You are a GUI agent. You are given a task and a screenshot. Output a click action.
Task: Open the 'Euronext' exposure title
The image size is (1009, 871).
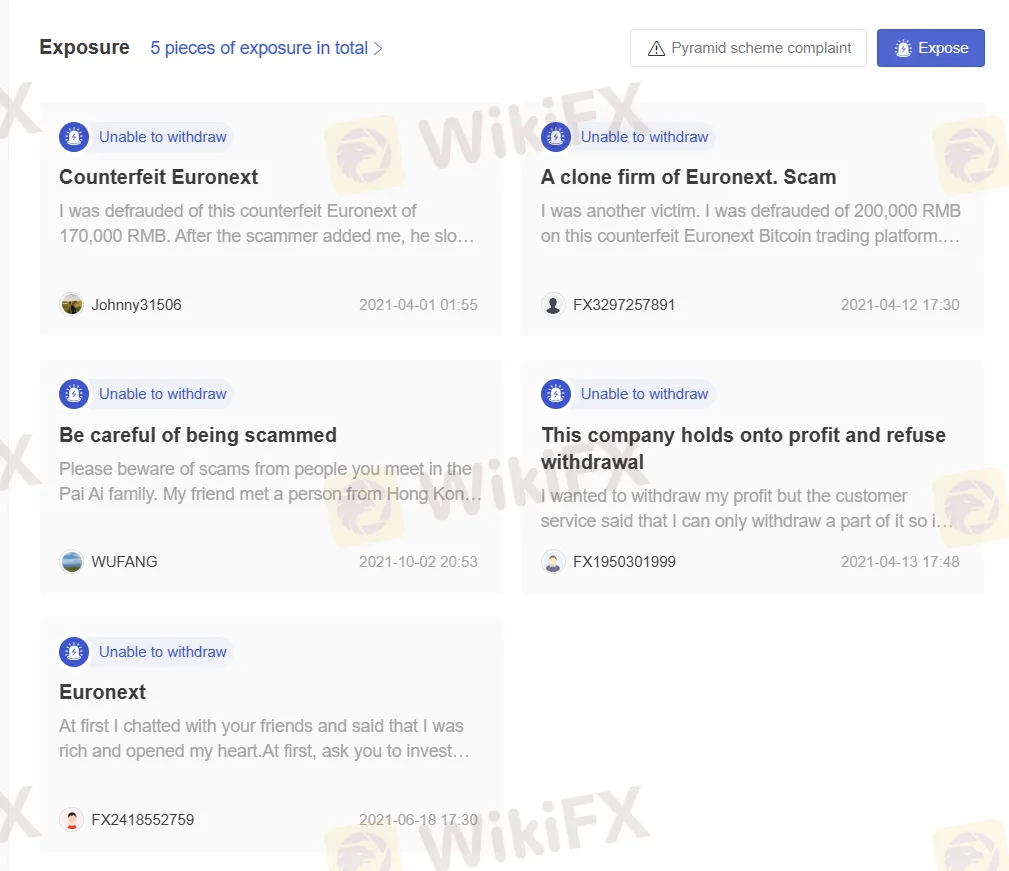[102, 692]
